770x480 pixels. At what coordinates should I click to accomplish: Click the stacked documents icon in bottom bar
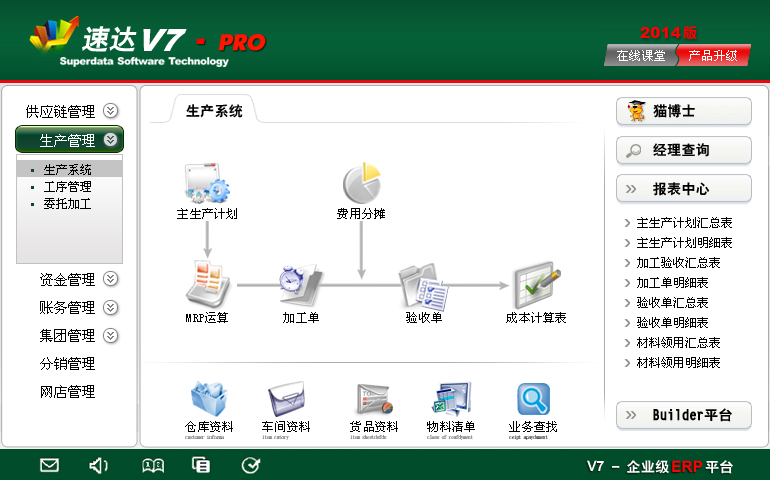200,465
